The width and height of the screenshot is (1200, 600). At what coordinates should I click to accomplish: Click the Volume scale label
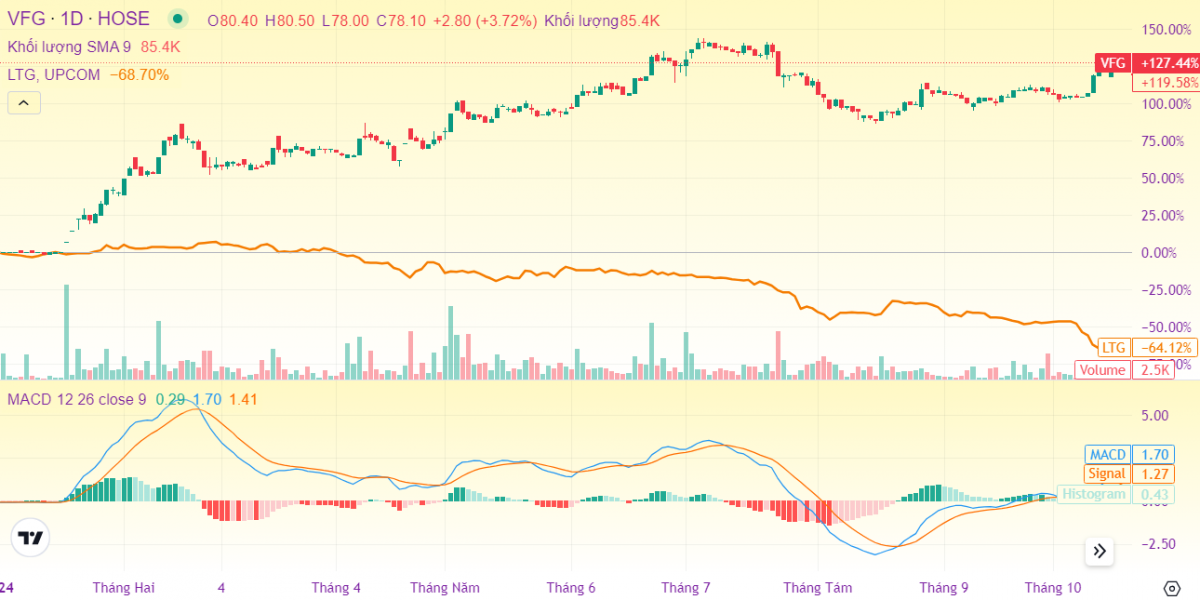tap(1104, 370)
